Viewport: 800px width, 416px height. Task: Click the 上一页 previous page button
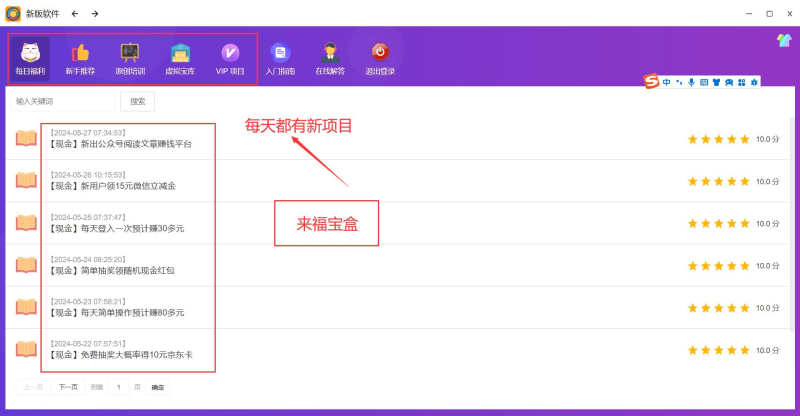33,387
